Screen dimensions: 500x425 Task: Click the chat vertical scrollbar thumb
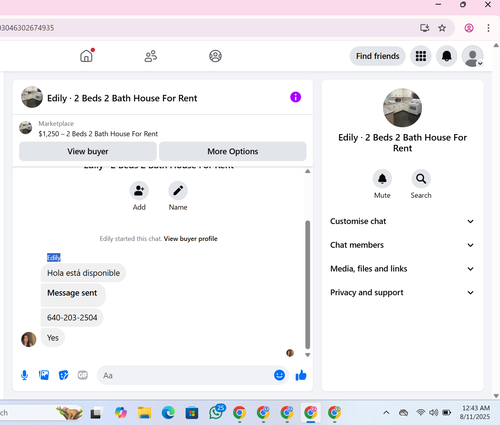(308, 284)
